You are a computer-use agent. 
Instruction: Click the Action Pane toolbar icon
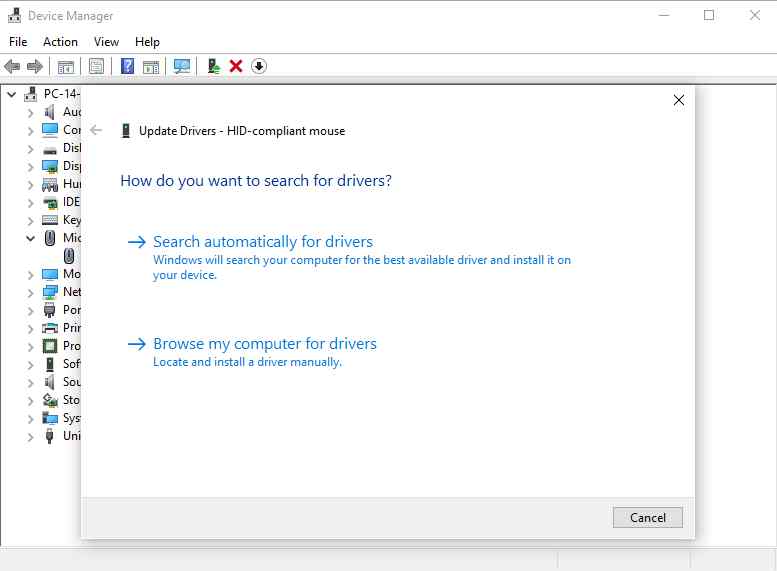click(151, 66)
